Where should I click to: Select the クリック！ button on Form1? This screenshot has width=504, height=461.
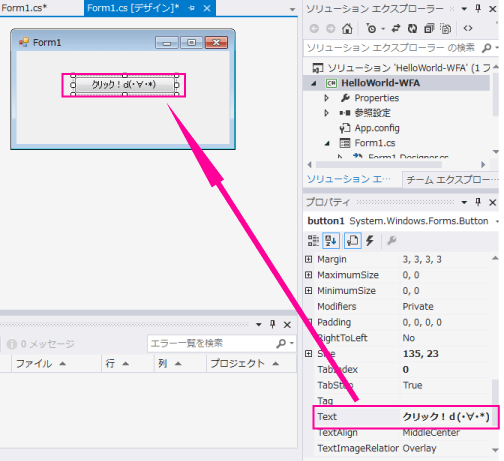(125, 85)
